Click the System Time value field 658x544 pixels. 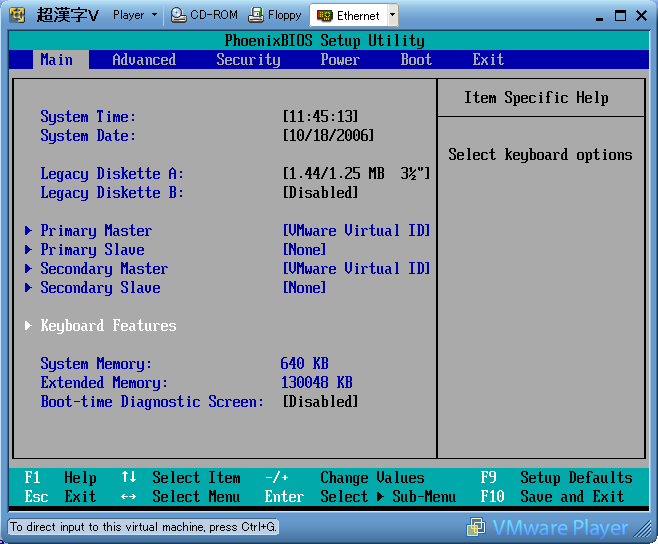pyautogui.click(x=320, y=117)
